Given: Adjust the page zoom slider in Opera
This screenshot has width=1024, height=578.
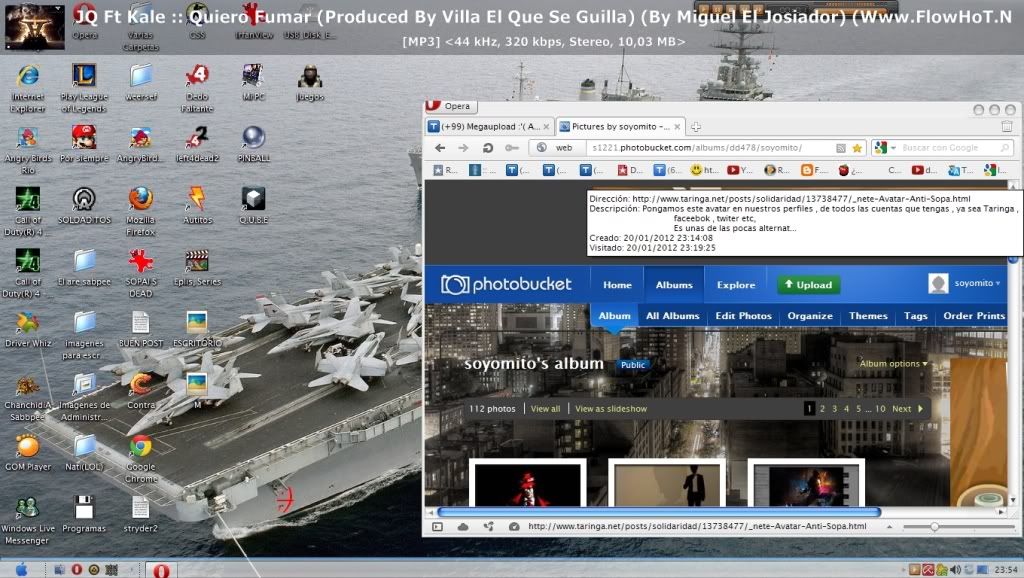Looking at the screenshot, I should click(x=958, y=526).
